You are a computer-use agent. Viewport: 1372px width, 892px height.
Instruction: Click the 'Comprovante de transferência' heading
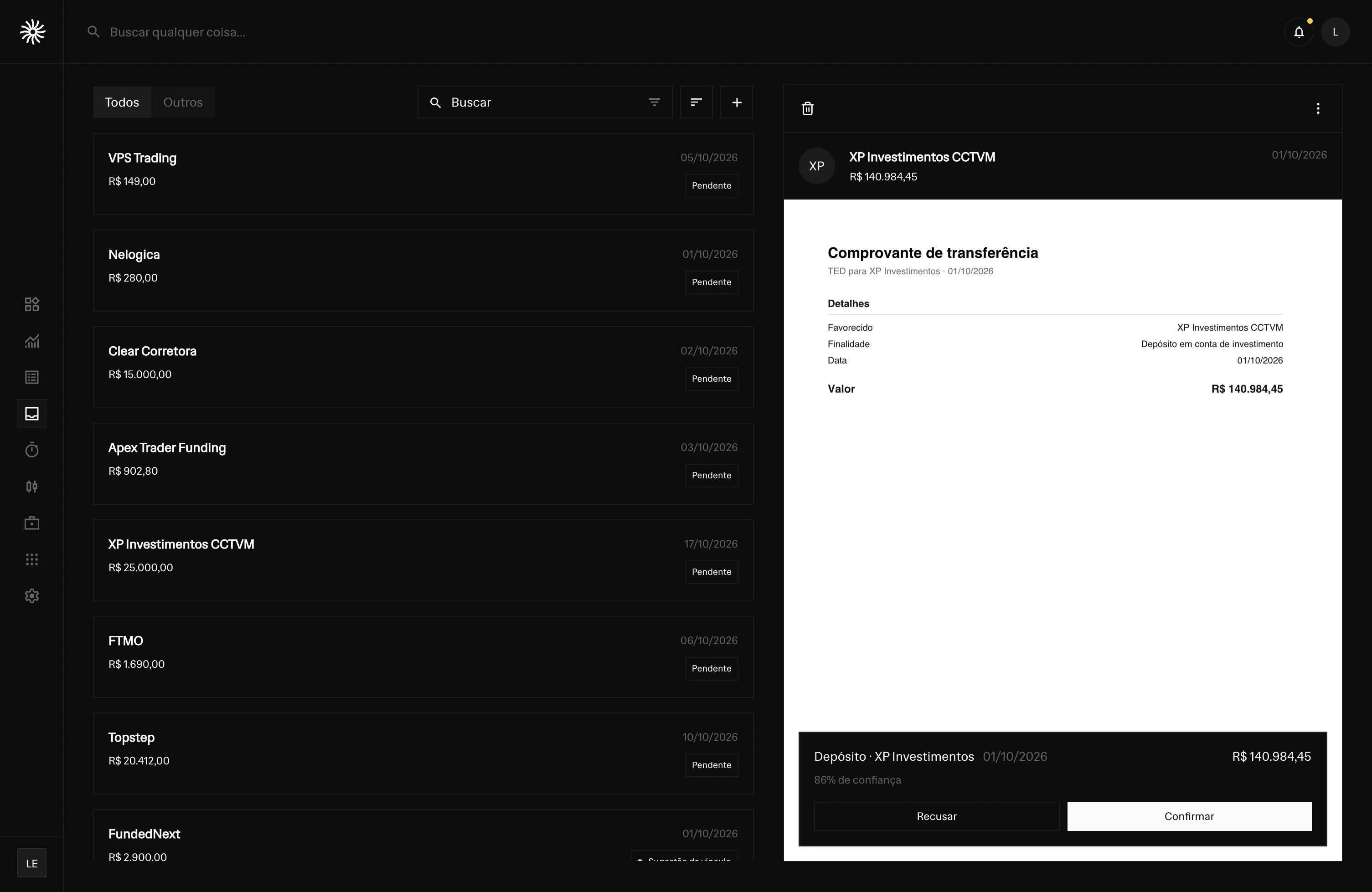coord(933,253)
